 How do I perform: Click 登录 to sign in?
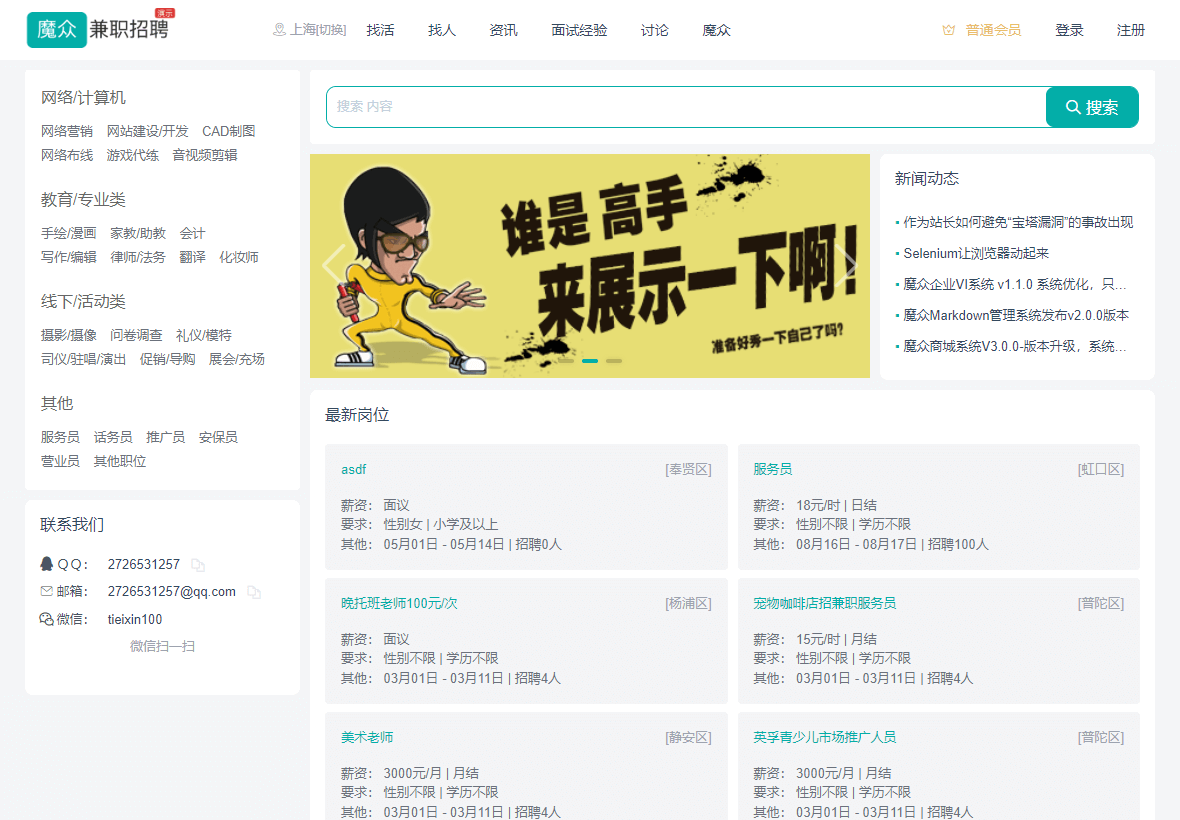point(1069,30)
